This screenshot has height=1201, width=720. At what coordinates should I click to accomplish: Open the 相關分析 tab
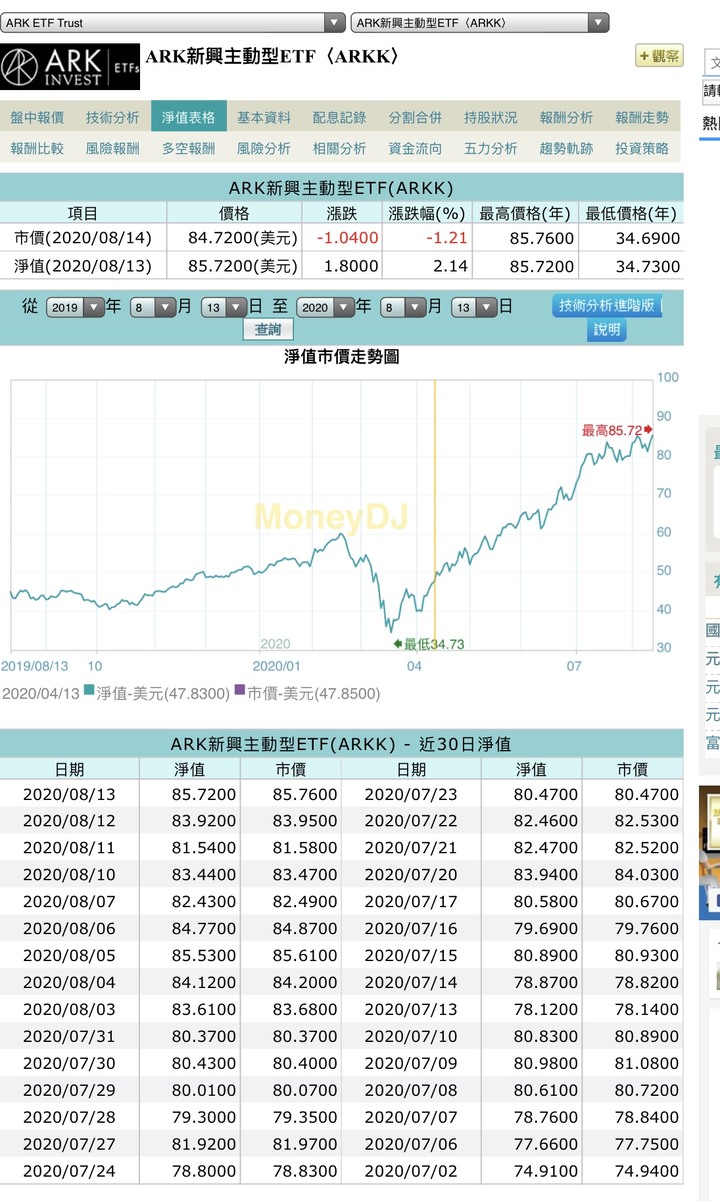tap(340, 148)
